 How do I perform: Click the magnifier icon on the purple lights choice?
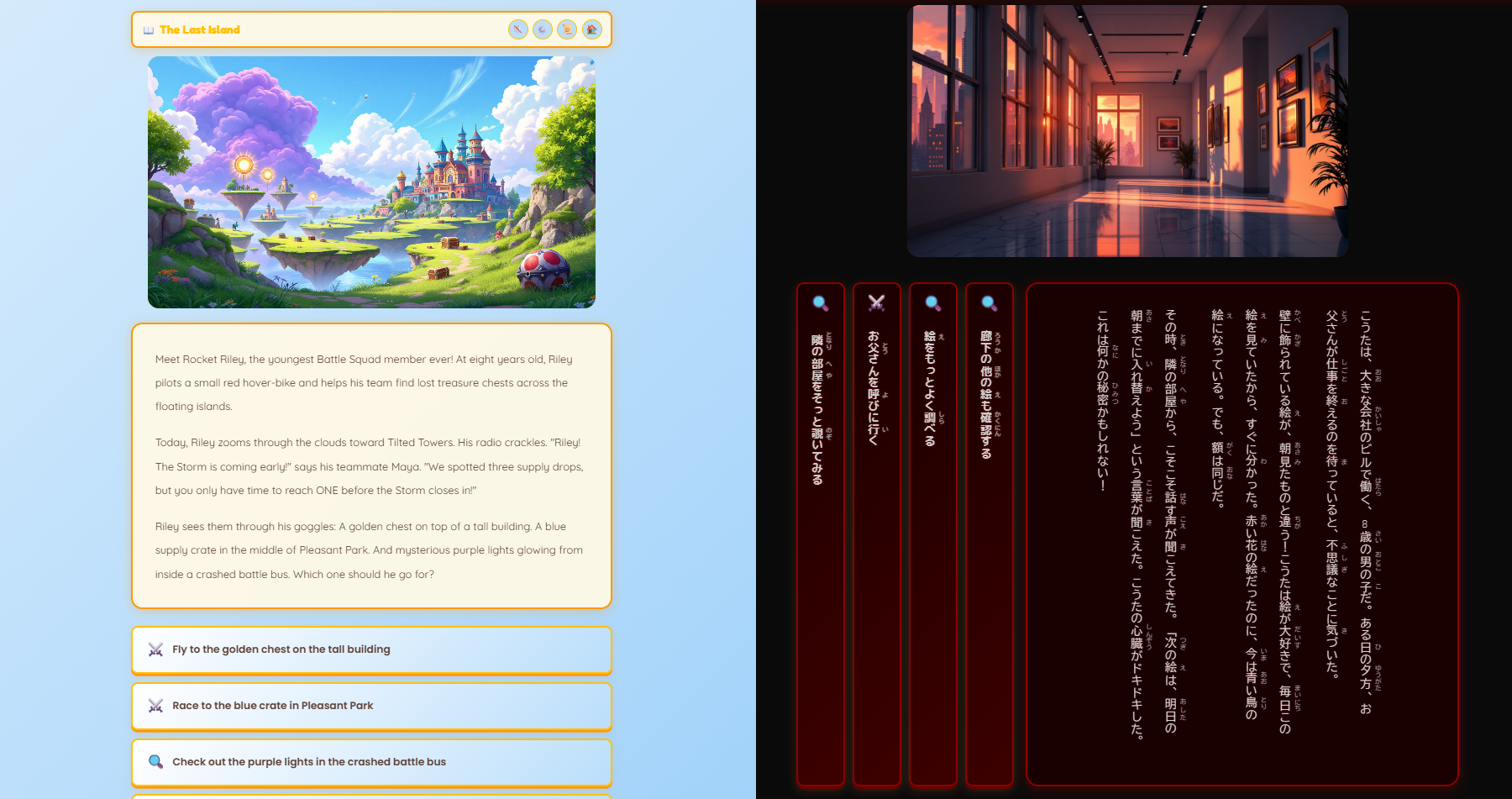155,761
